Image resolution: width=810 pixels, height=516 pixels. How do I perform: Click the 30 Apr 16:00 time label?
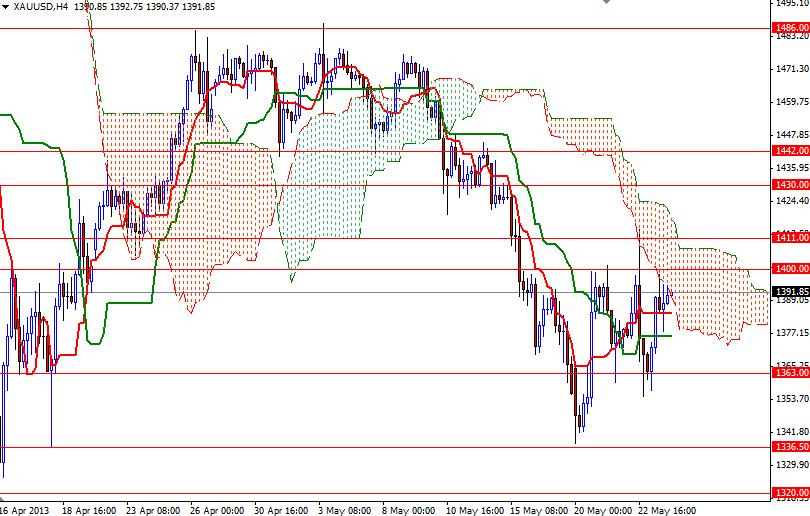coord(281,510)
